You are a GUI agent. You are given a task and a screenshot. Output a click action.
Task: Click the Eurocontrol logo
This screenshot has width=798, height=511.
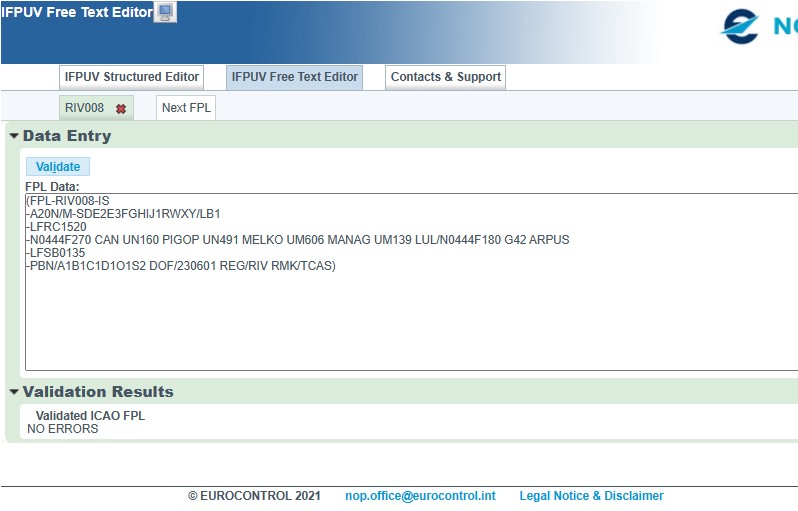click(x=739, y=26)
